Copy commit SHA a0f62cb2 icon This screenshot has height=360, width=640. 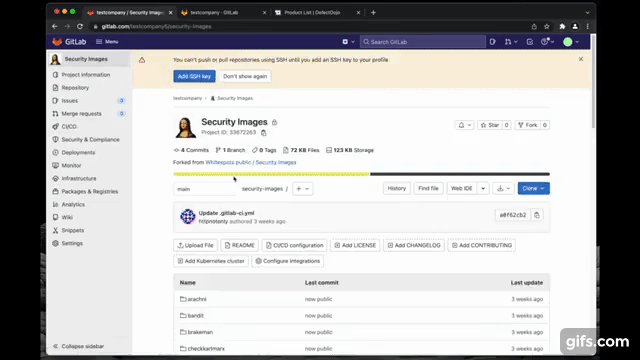click(x=537, y=215)
